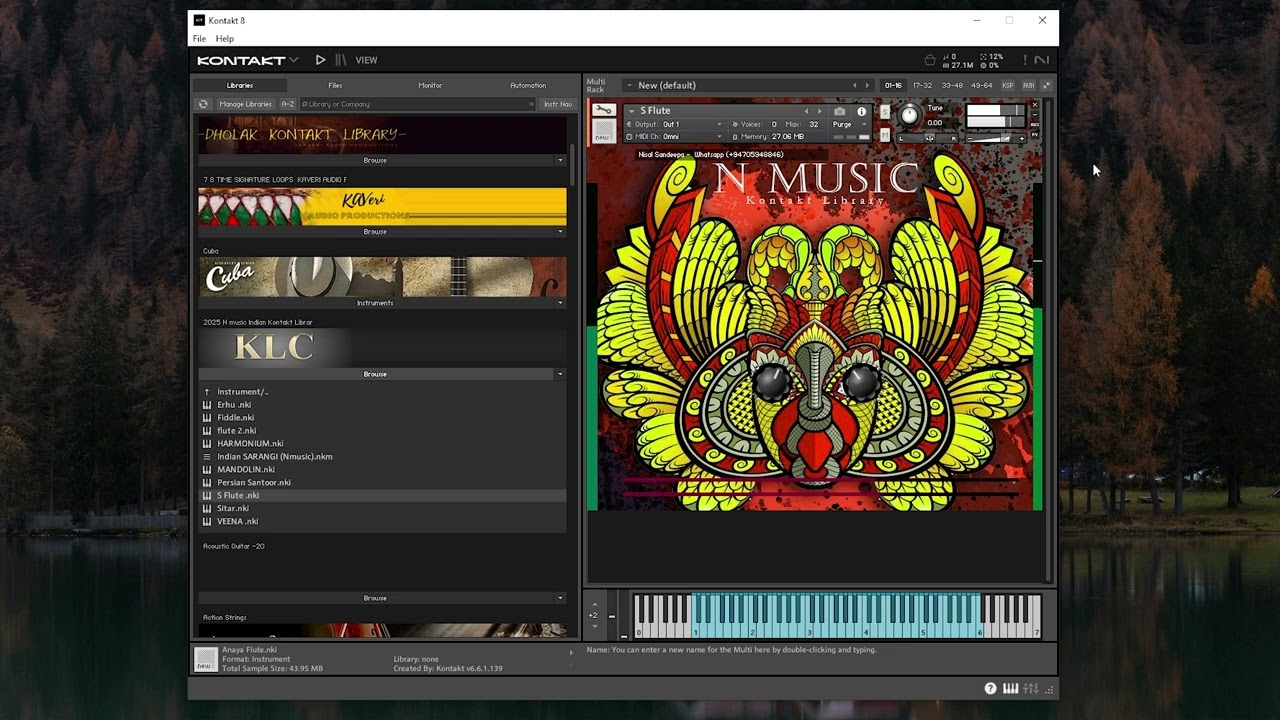Switch to the Libraries tab

(240, 85)
